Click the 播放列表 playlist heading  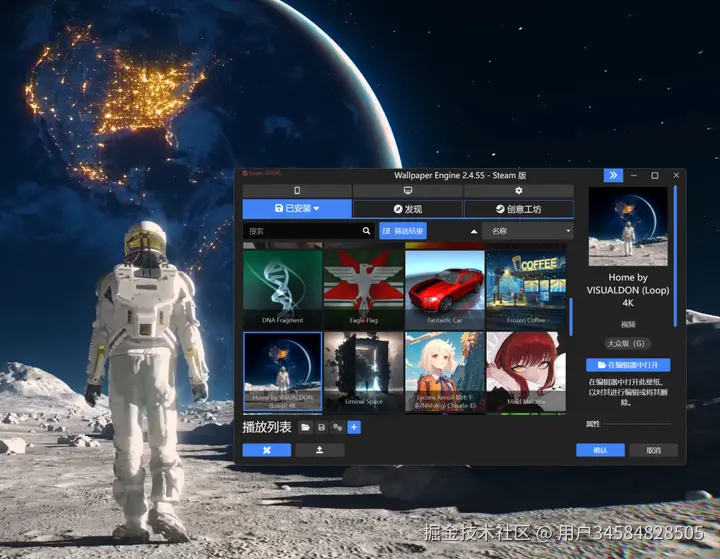pyautogui.click(x=267, y=427)
